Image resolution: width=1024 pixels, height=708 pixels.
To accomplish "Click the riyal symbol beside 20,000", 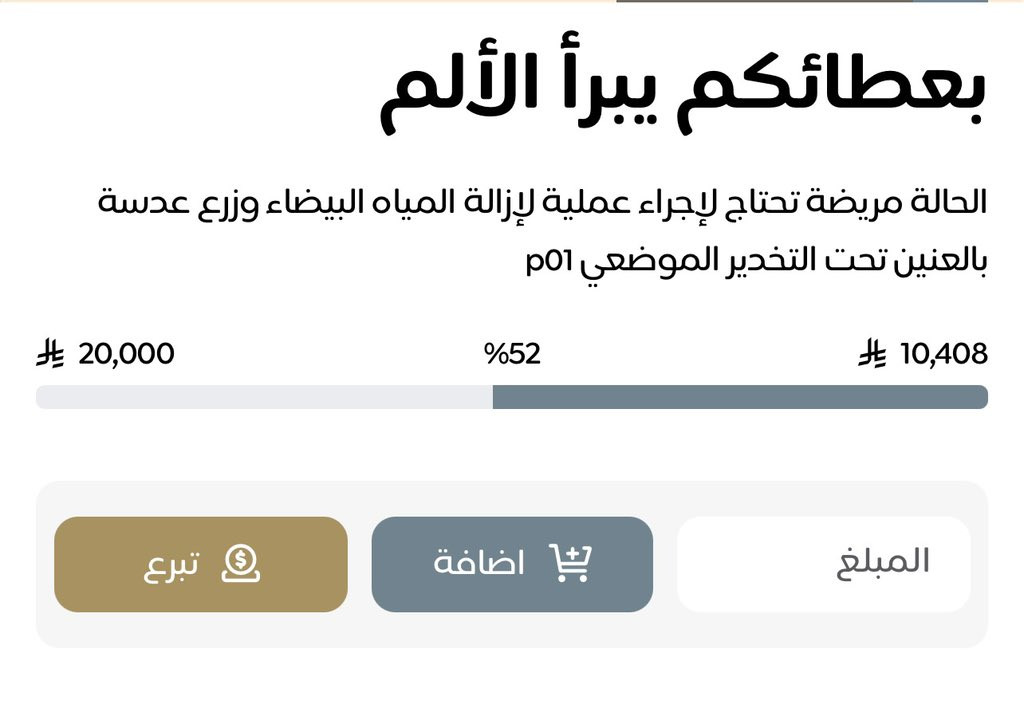I will (50, 353).
